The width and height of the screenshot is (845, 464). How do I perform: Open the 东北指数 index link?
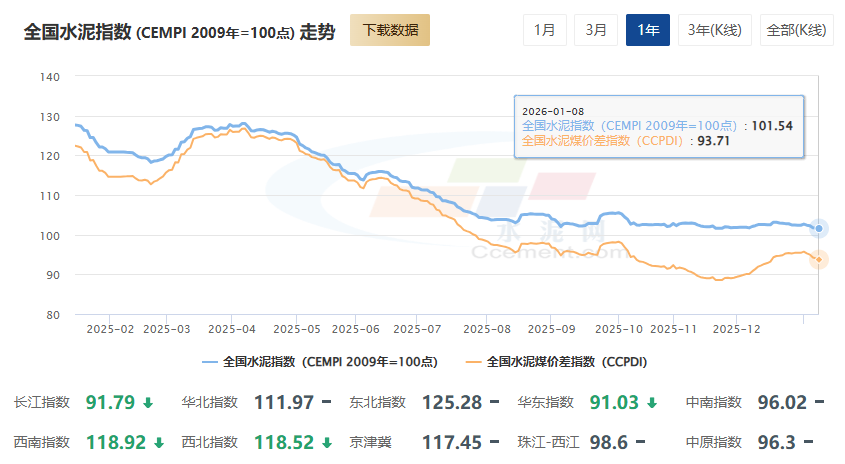coord(377,403)
